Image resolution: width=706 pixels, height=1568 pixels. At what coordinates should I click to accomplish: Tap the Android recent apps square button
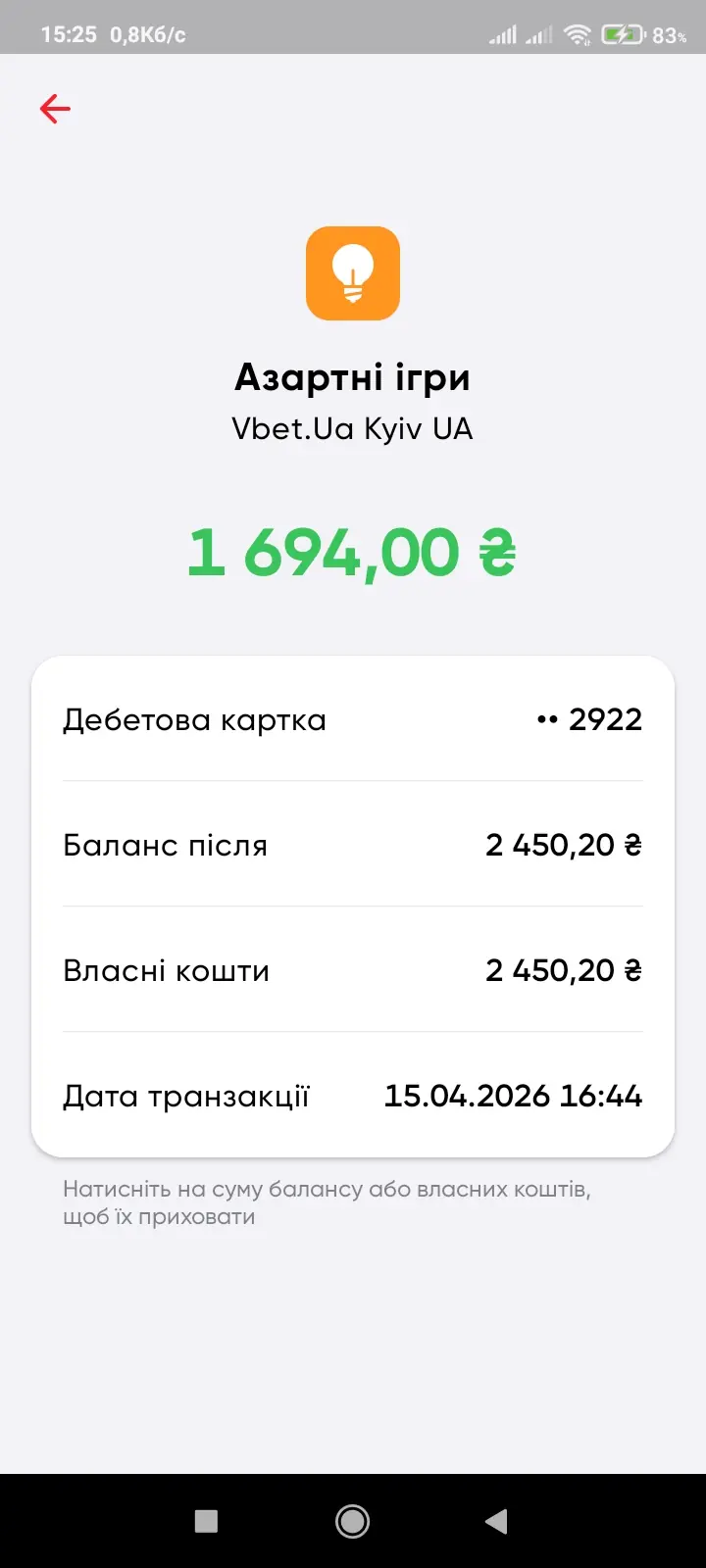click(x=206, y=1521)
